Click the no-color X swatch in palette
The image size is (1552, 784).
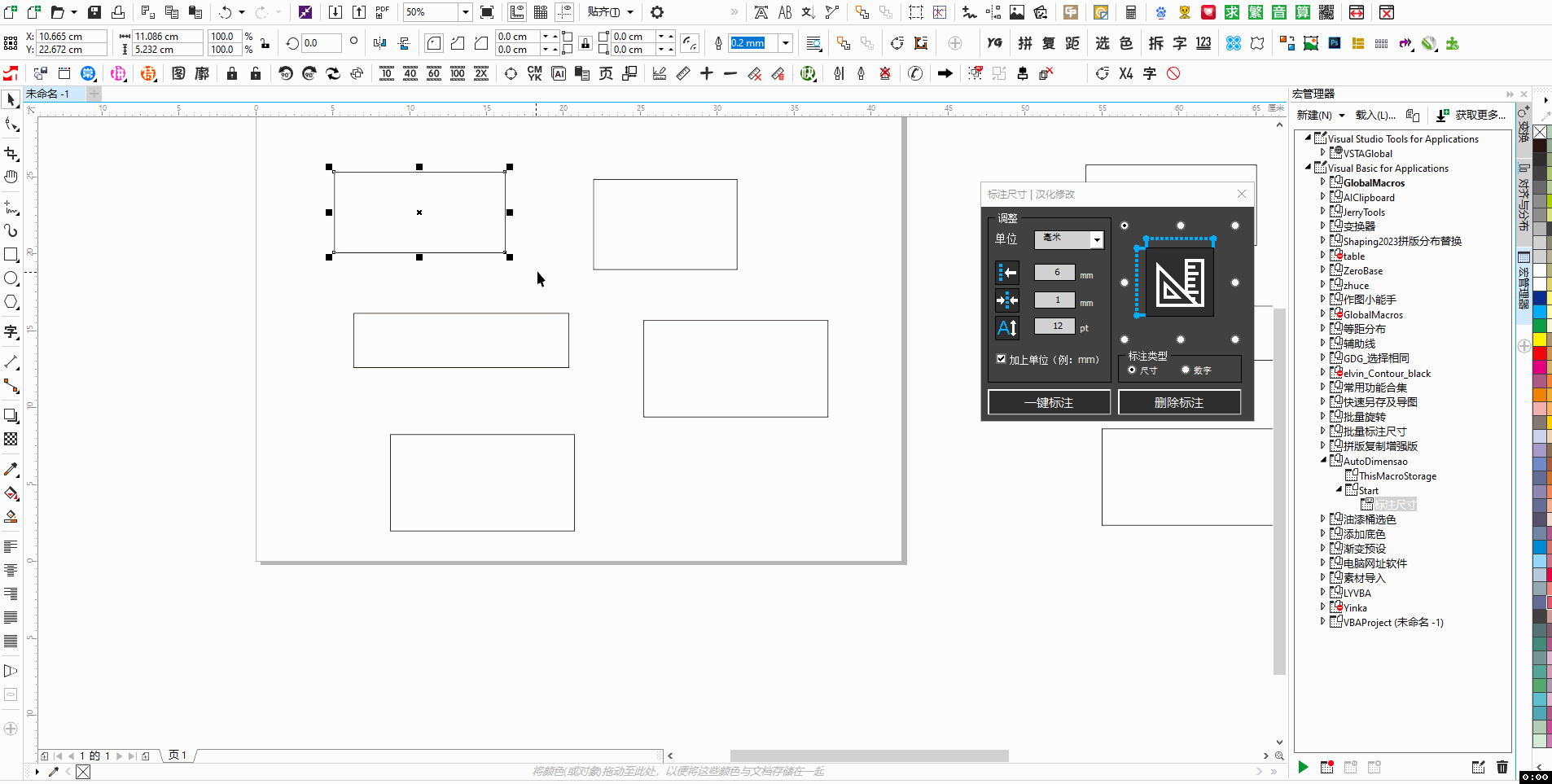pyautogui.click(x=1540, y=132)
